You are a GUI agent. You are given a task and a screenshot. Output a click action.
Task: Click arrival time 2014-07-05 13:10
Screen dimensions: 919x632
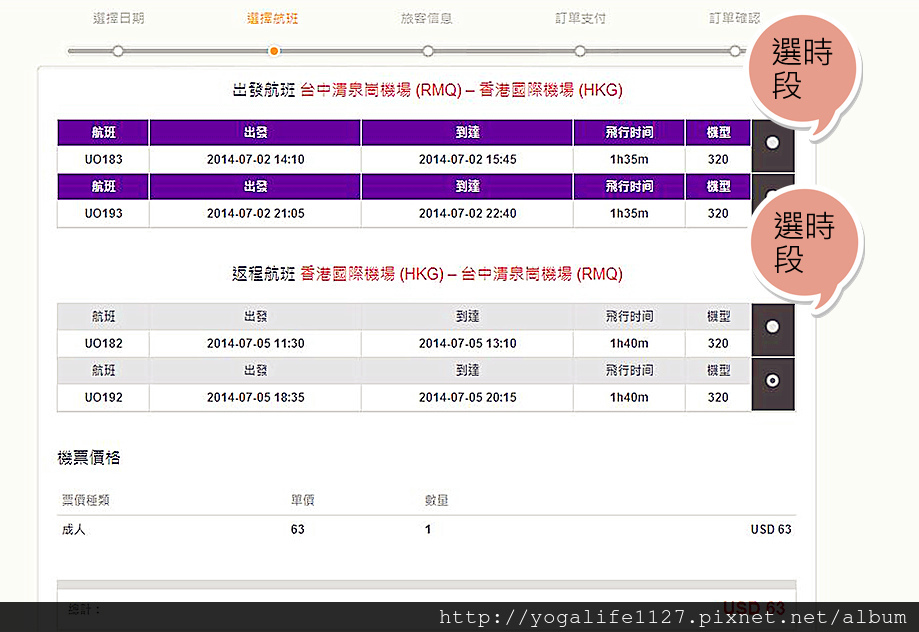(468, 344)
